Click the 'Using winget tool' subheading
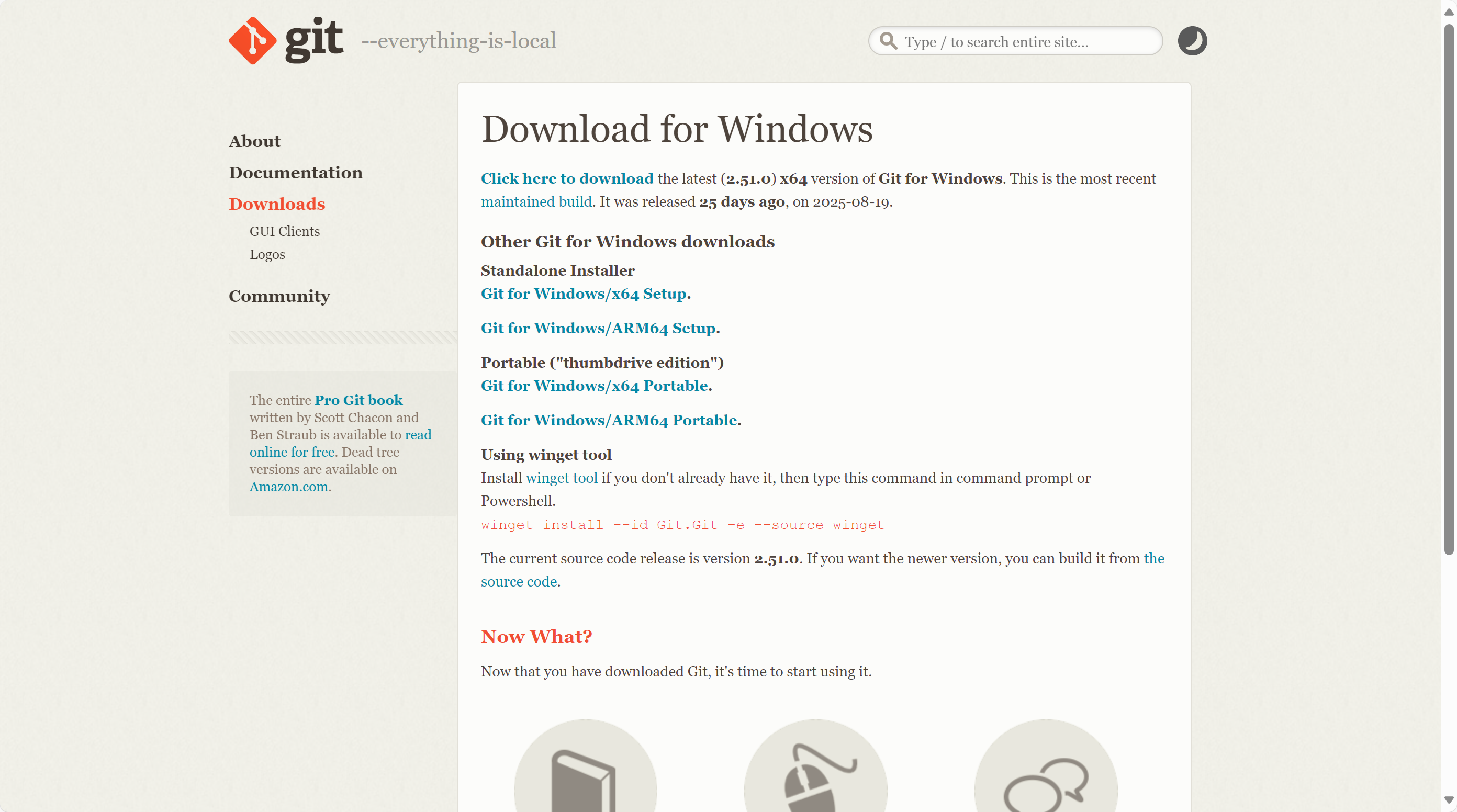The height and width of the screenshot is (812, 1457). [546, 455]
